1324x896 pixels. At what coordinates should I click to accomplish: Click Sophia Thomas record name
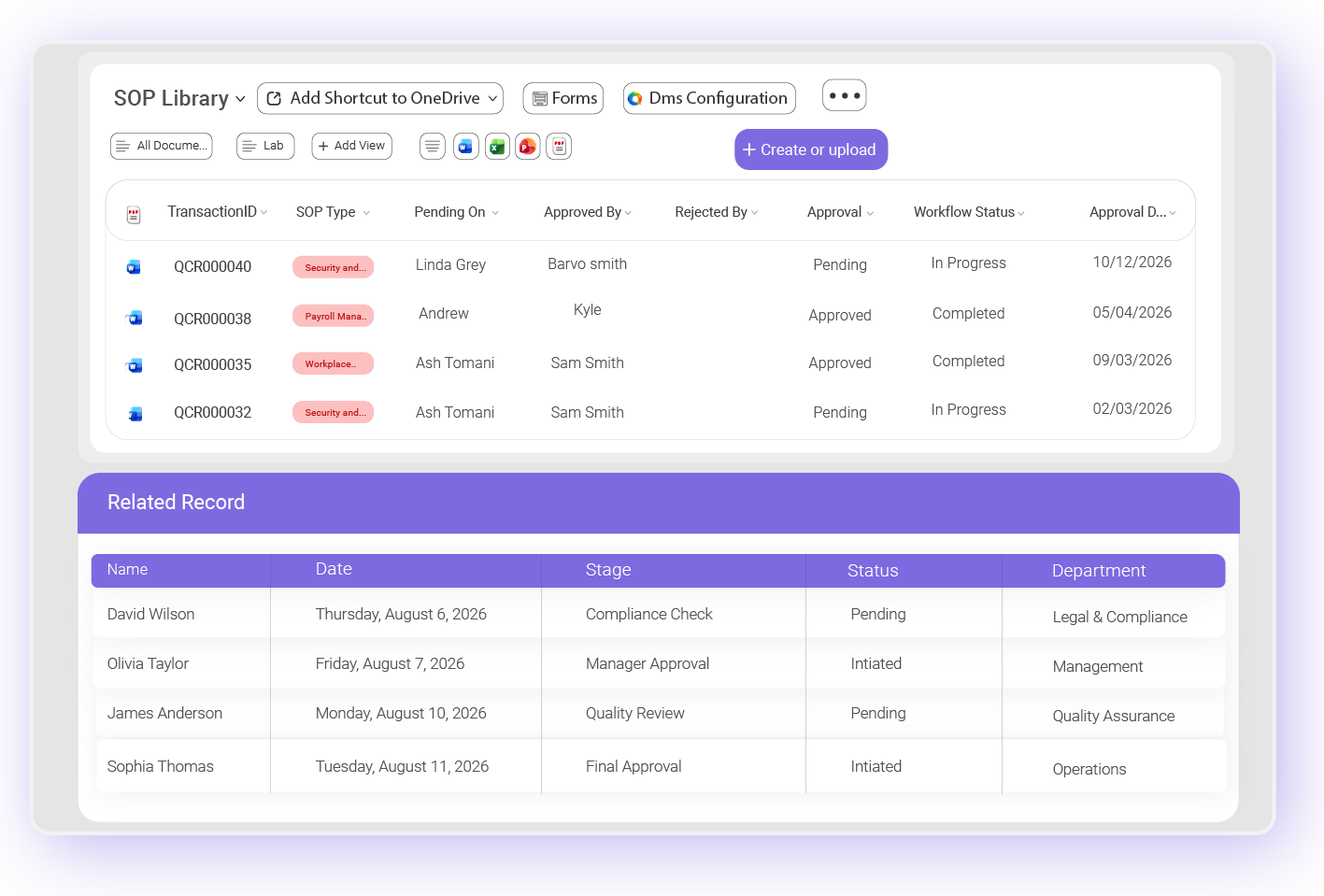pyautogui.click(x=161, y=766)
